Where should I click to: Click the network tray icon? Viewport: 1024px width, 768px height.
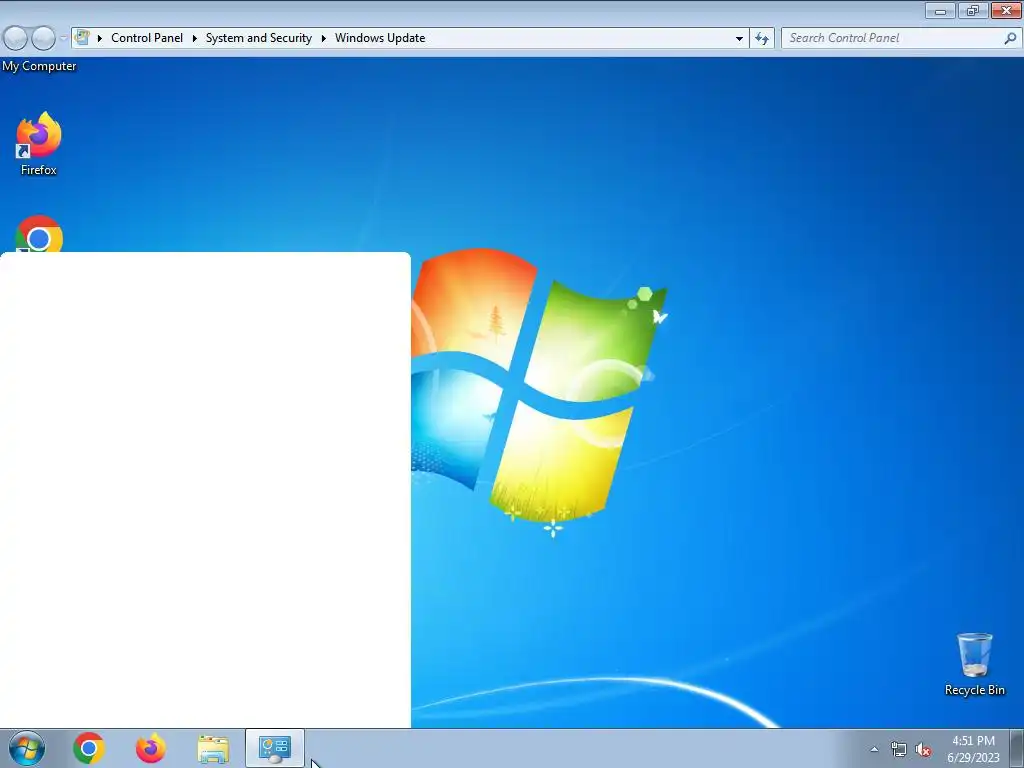(x=899, y=749)
